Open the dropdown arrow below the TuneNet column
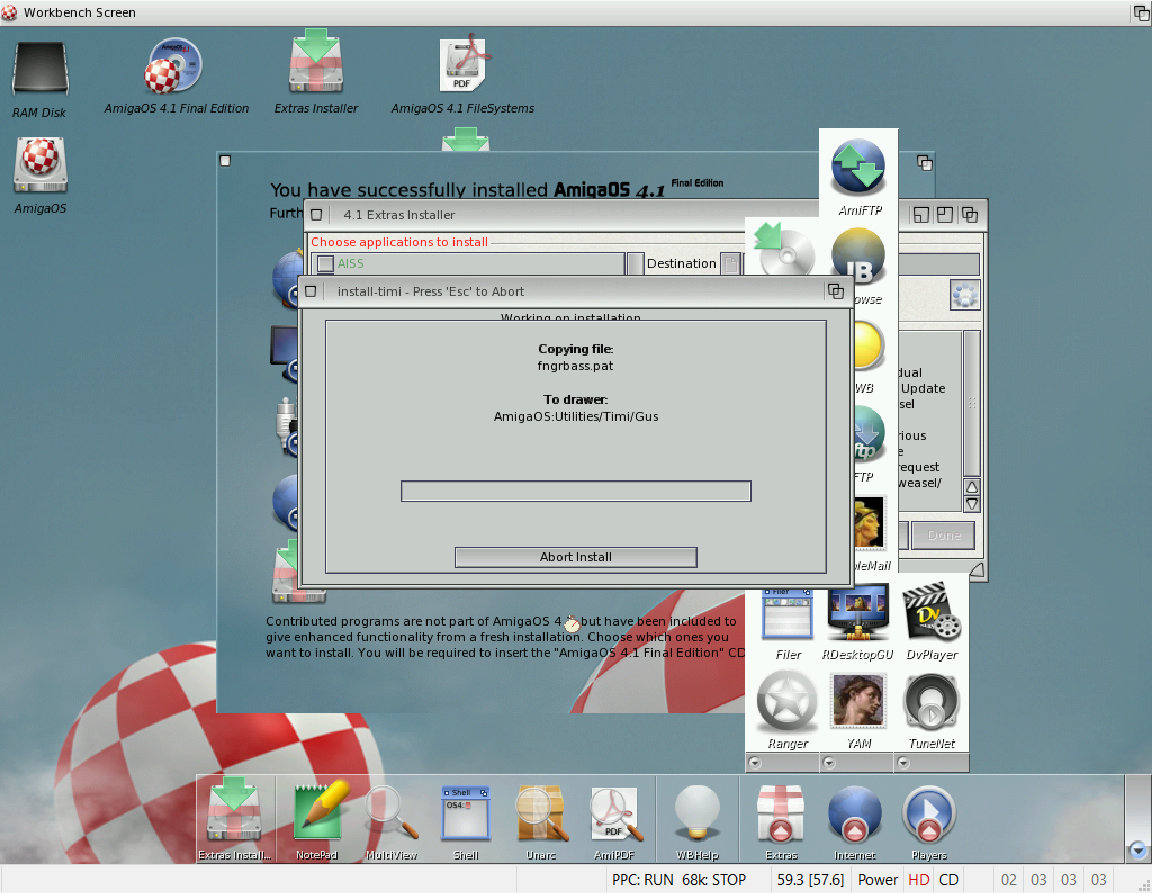The height and width of the screenshot is (893, 1152). pos(904,763)
